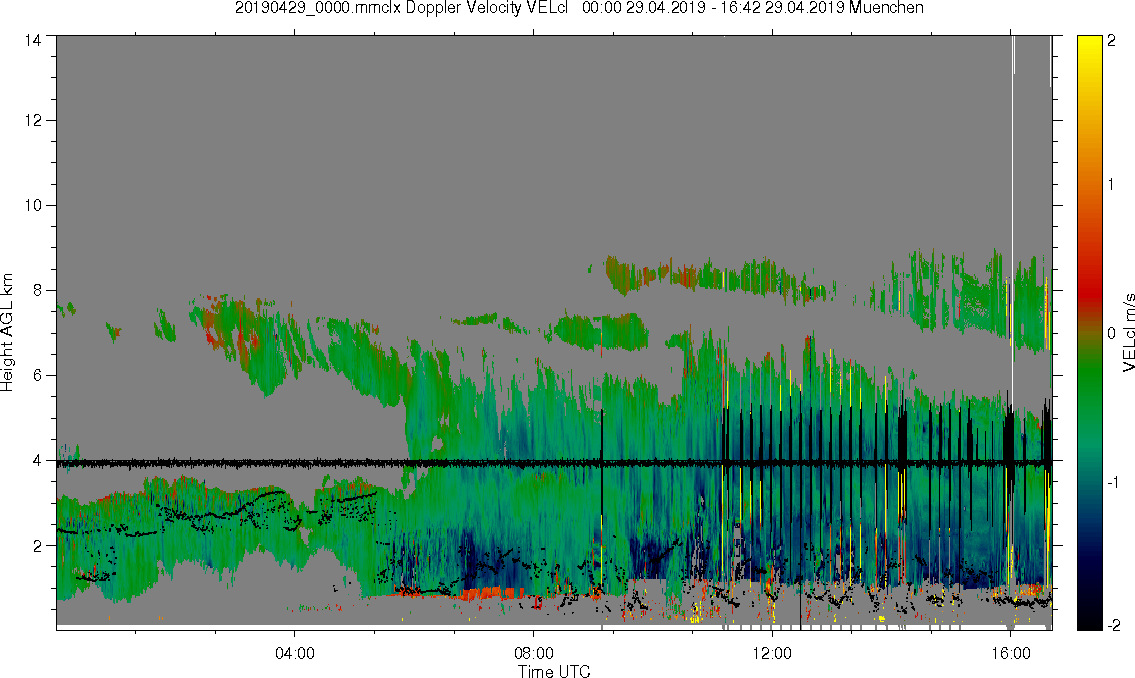Click the height-axis tick label 4
This screenshot has height=678, width=1135.
click(x=38, y=460)
